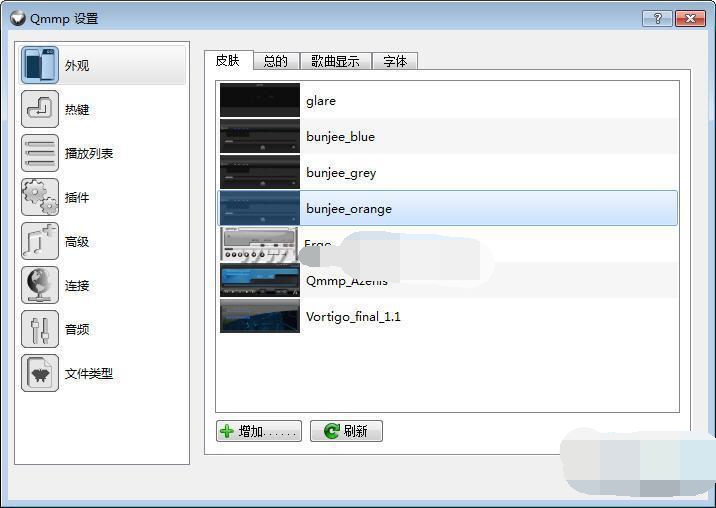Click the 音频 label in sidebar
716x508 pixels.
pyautogui.click(x=77, y=329)
